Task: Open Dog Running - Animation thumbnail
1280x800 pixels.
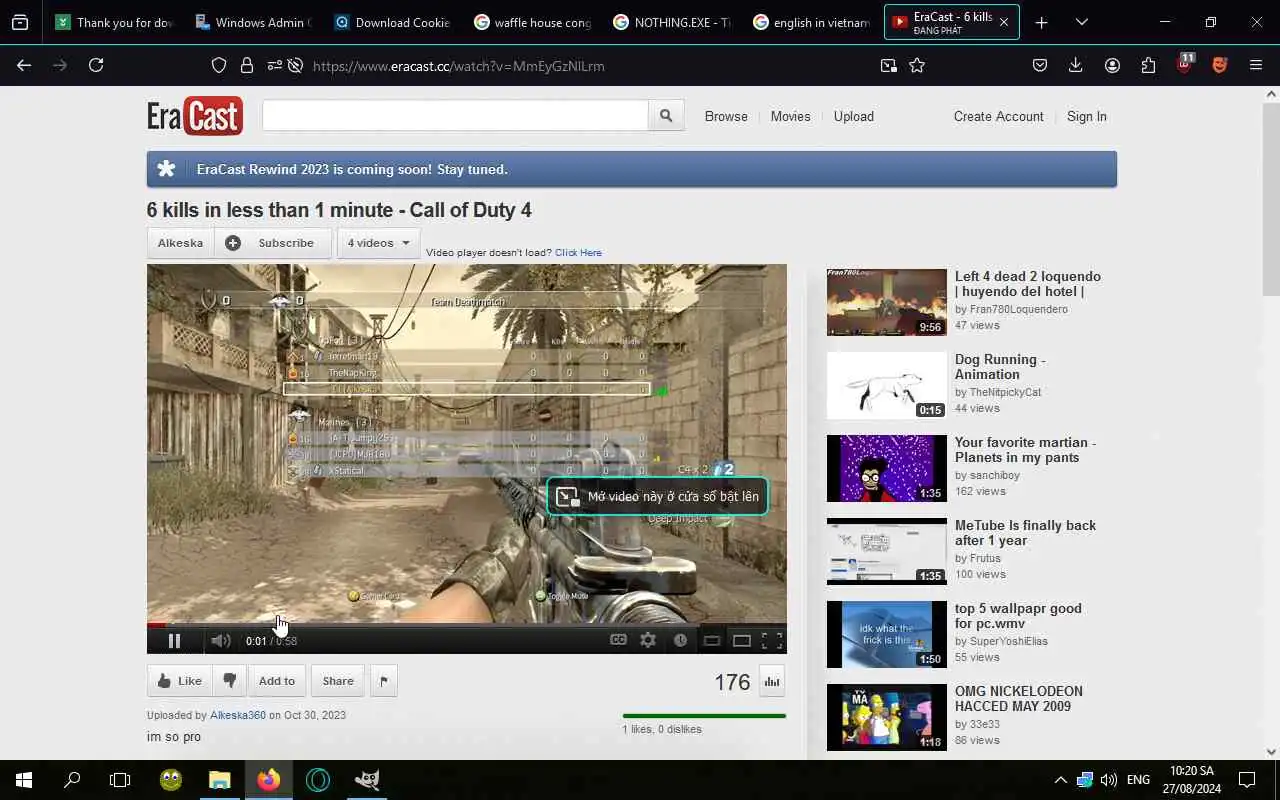Action: coord(886,385)
